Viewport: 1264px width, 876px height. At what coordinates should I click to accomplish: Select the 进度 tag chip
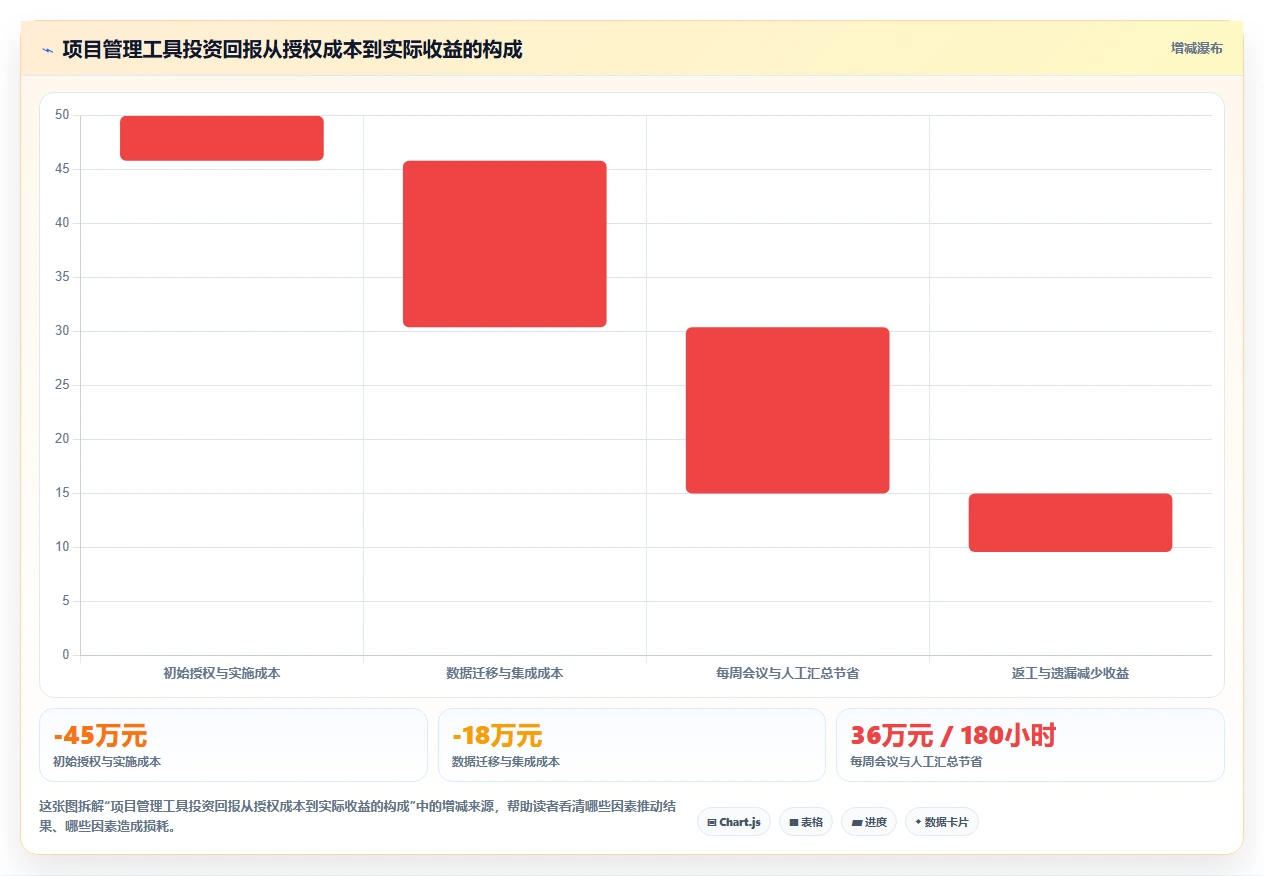[869, 822]
